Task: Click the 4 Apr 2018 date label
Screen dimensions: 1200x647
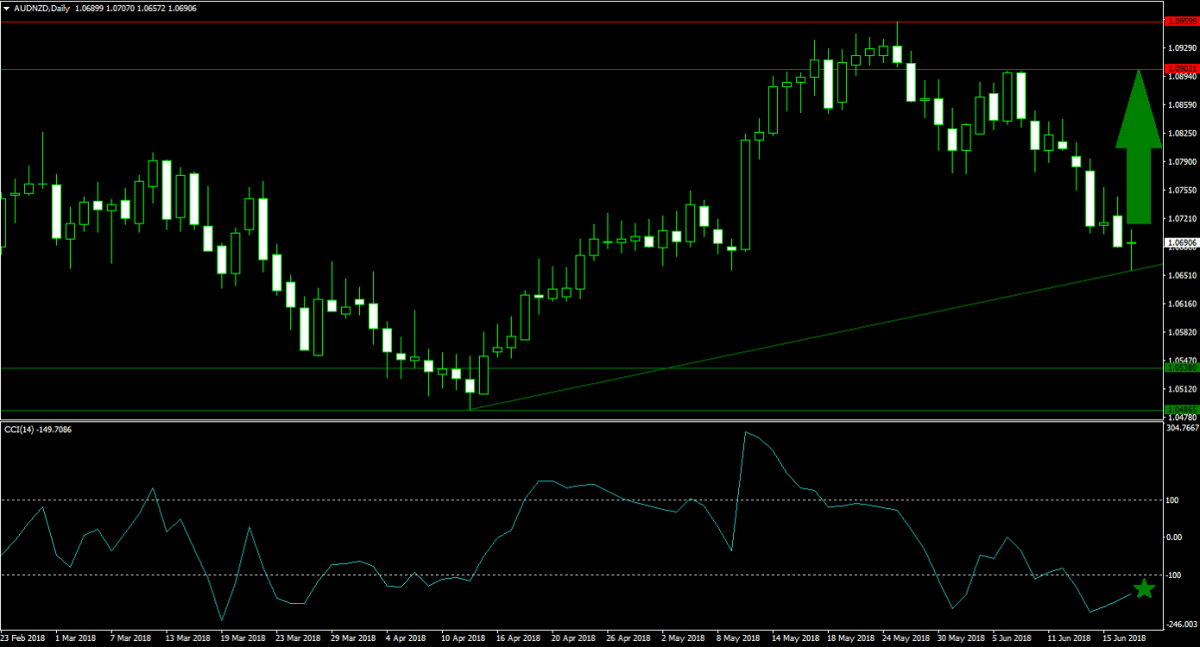Action: point(406,638)
